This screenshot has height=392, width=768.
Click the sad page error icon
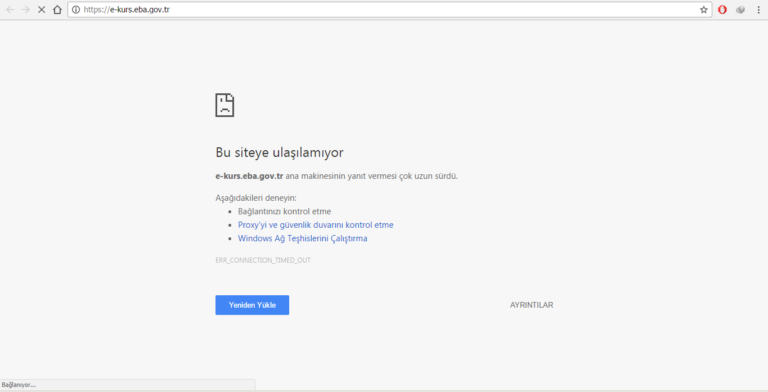pos(225,105)
